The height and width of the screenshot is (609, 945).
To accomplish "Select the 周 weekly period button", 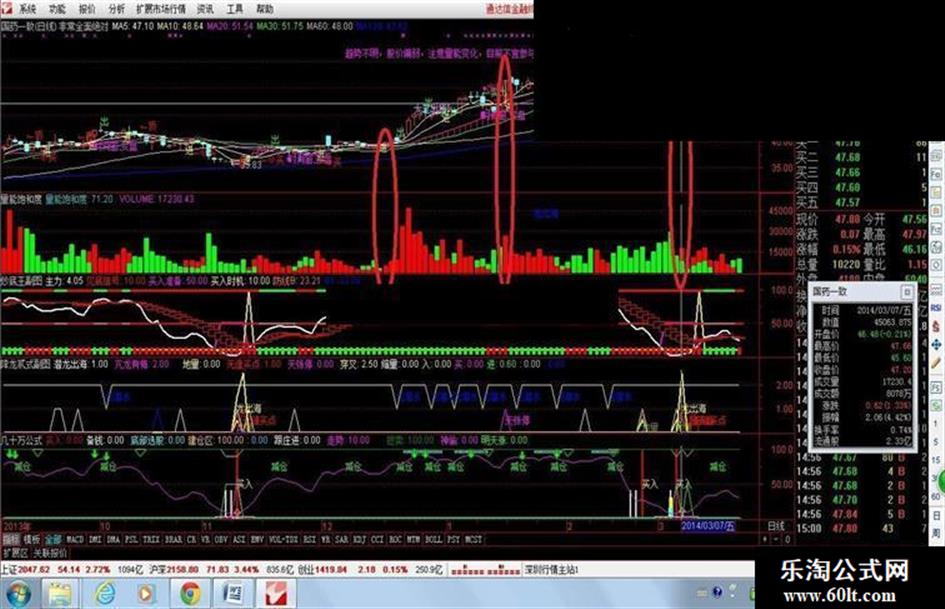I will coord(936,532).
